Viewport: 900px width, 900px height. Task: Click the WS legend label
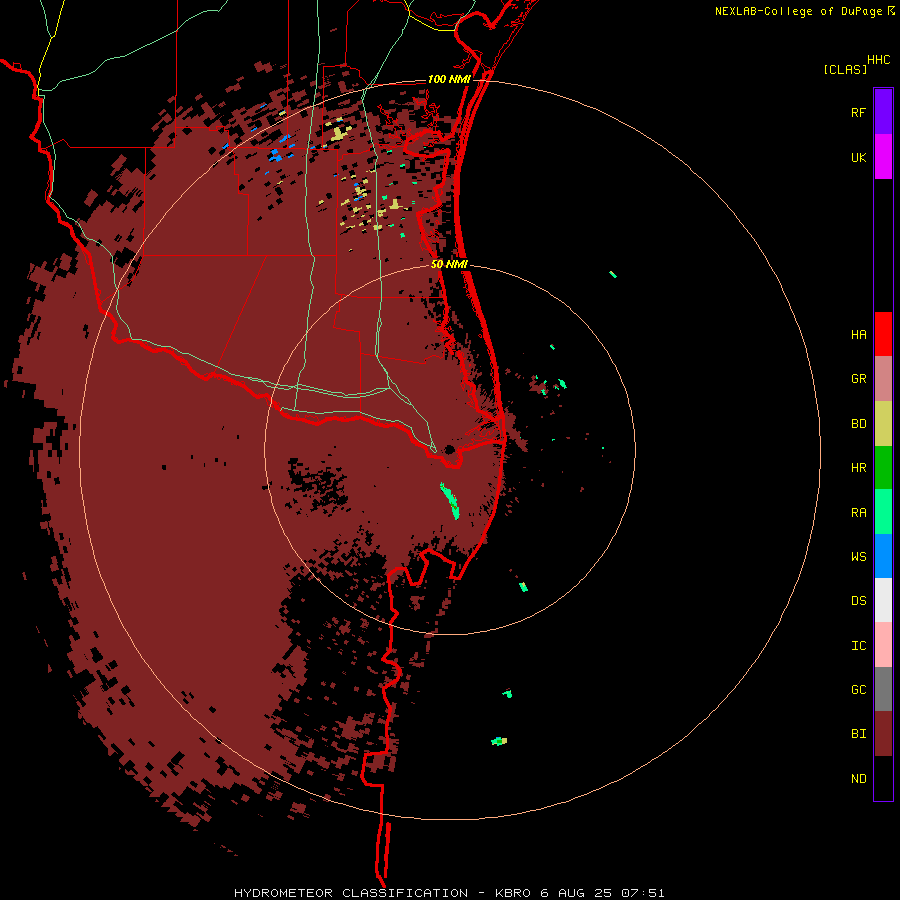coord(859,556)
